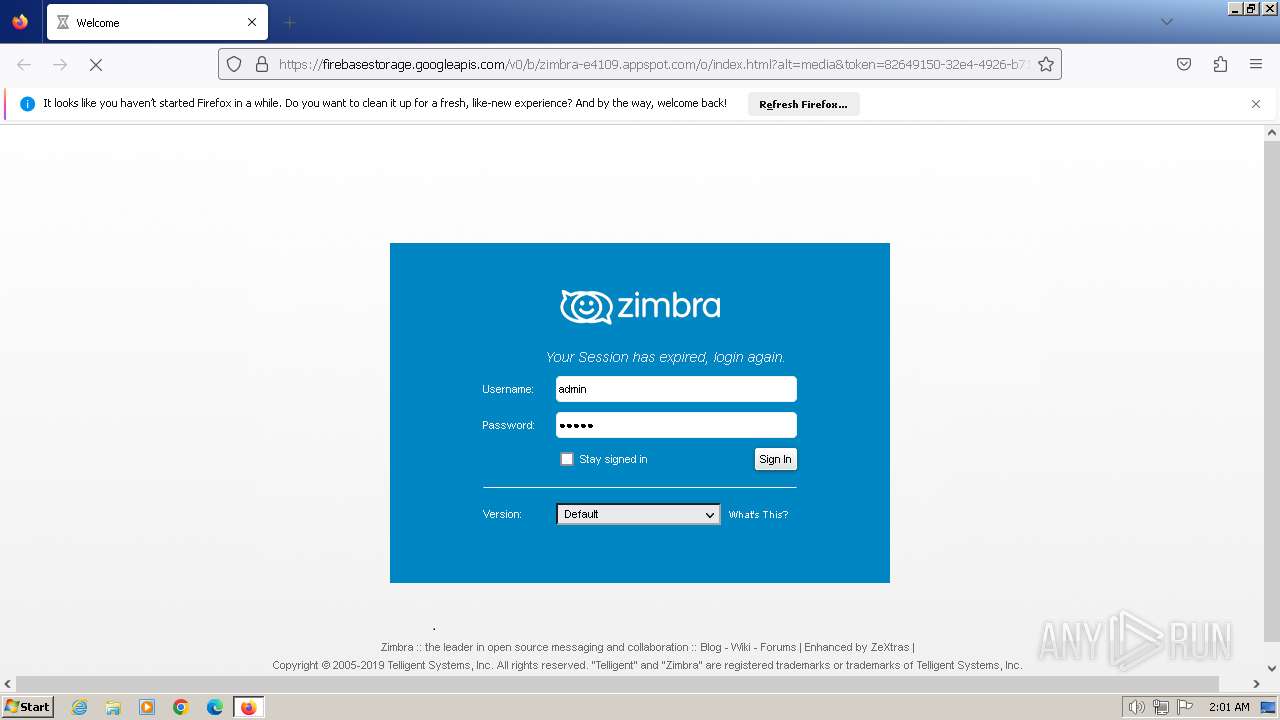
Task: Open the network tray icon
Action: [x=1161, y=707]
